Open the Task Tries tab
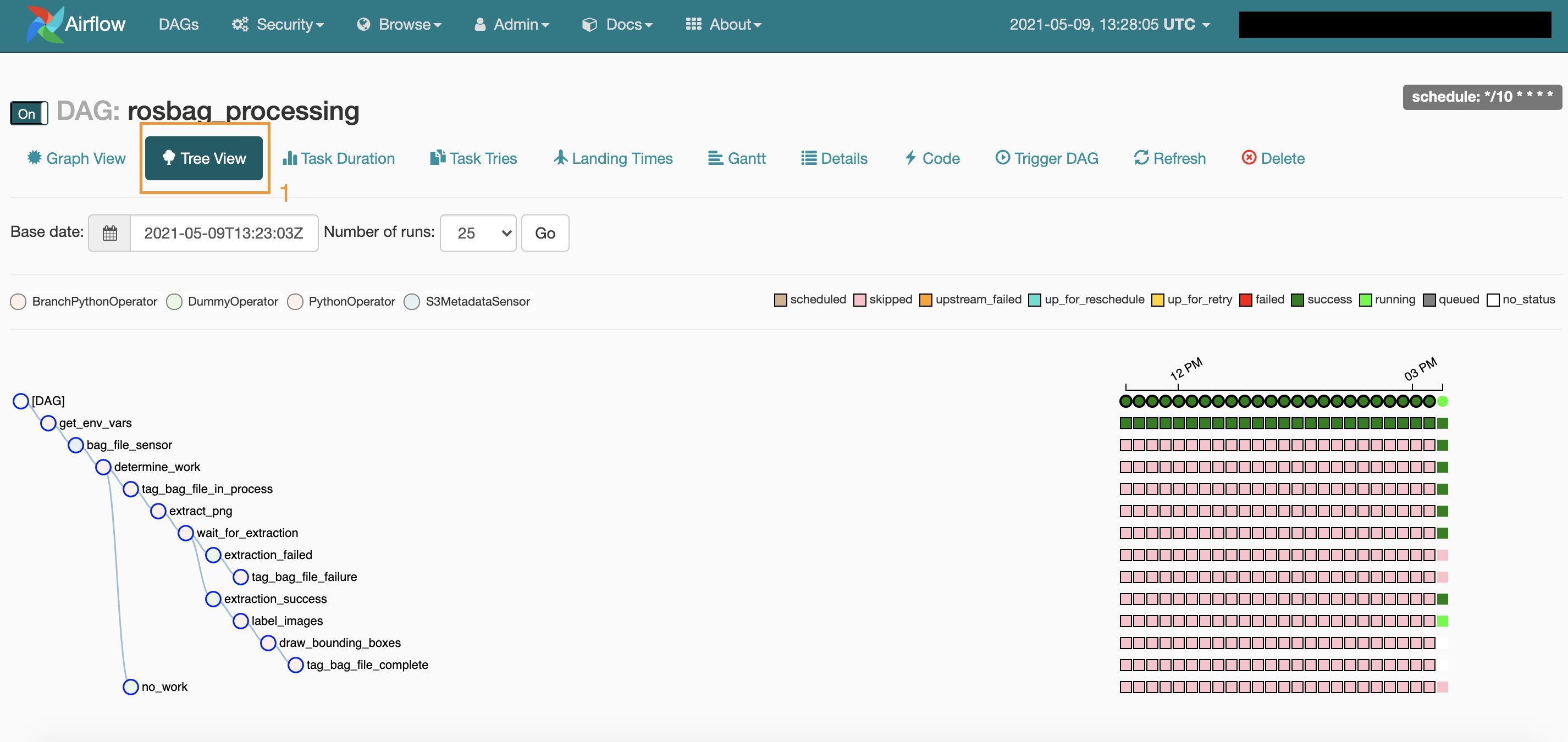 473,158
